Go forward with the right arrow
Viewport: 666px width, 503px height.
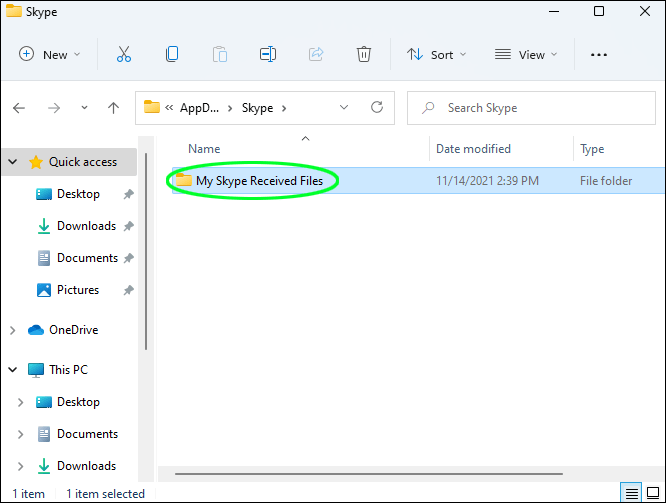tap(54, 108)
